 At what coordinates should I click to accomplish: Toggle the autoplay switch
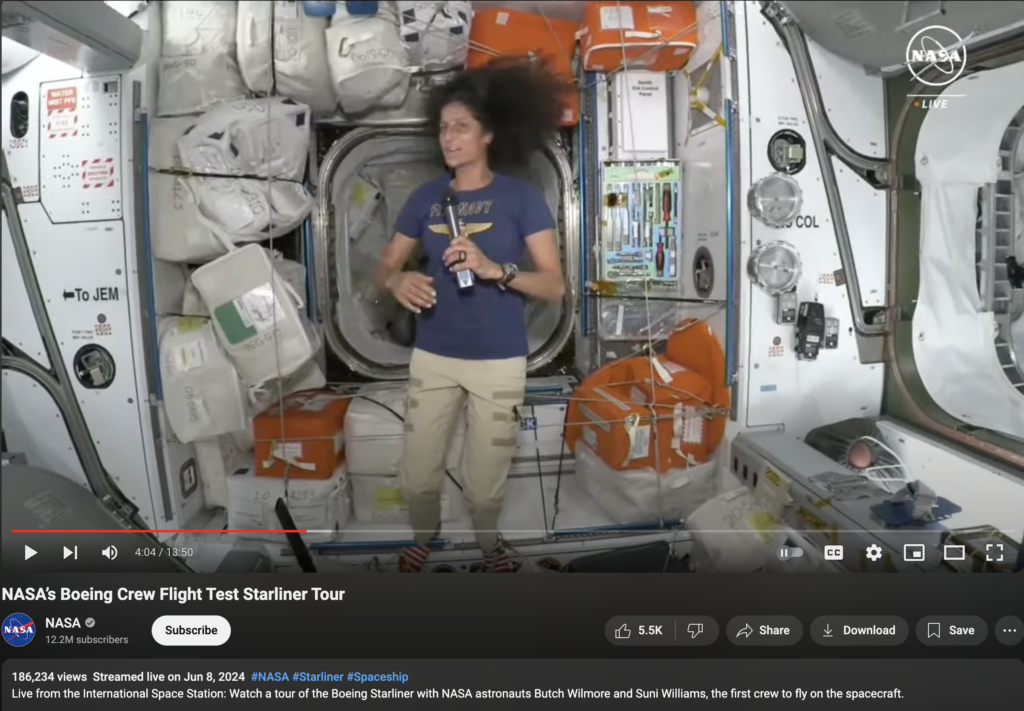pyautogui.click(x=790, y=552)
